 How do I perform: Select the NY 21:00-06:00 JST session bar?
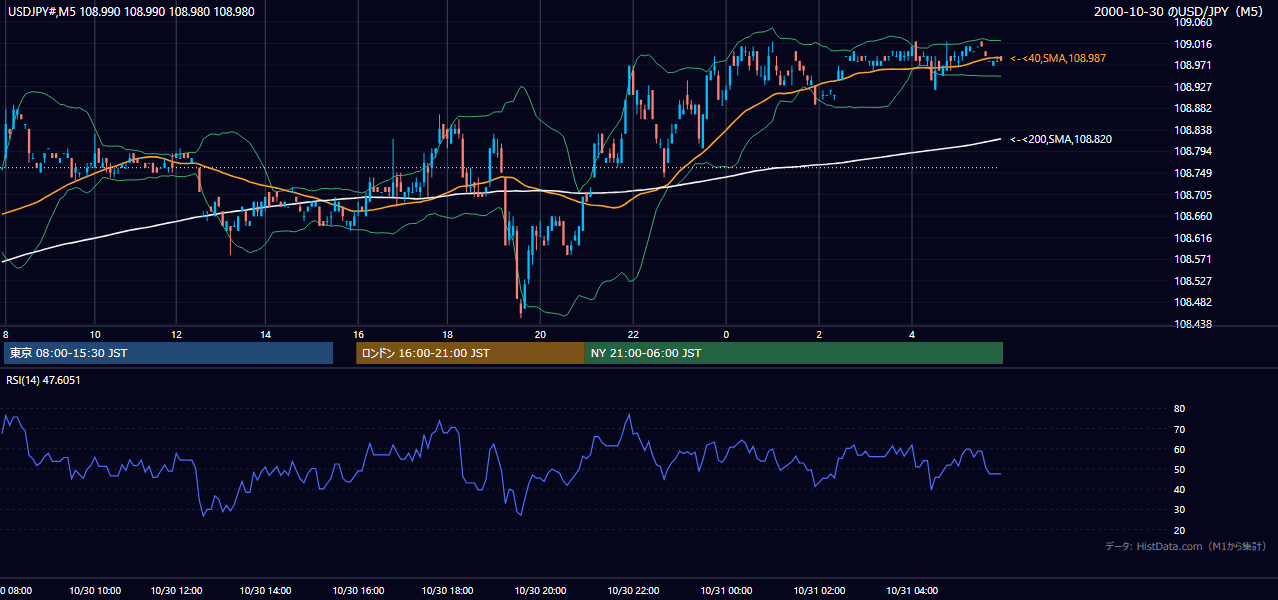click(x=793, y=353)
